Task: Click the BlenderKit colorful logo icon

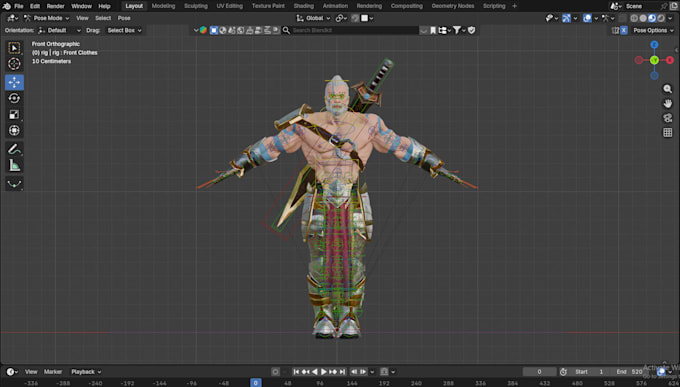Action: pos(203,30)
